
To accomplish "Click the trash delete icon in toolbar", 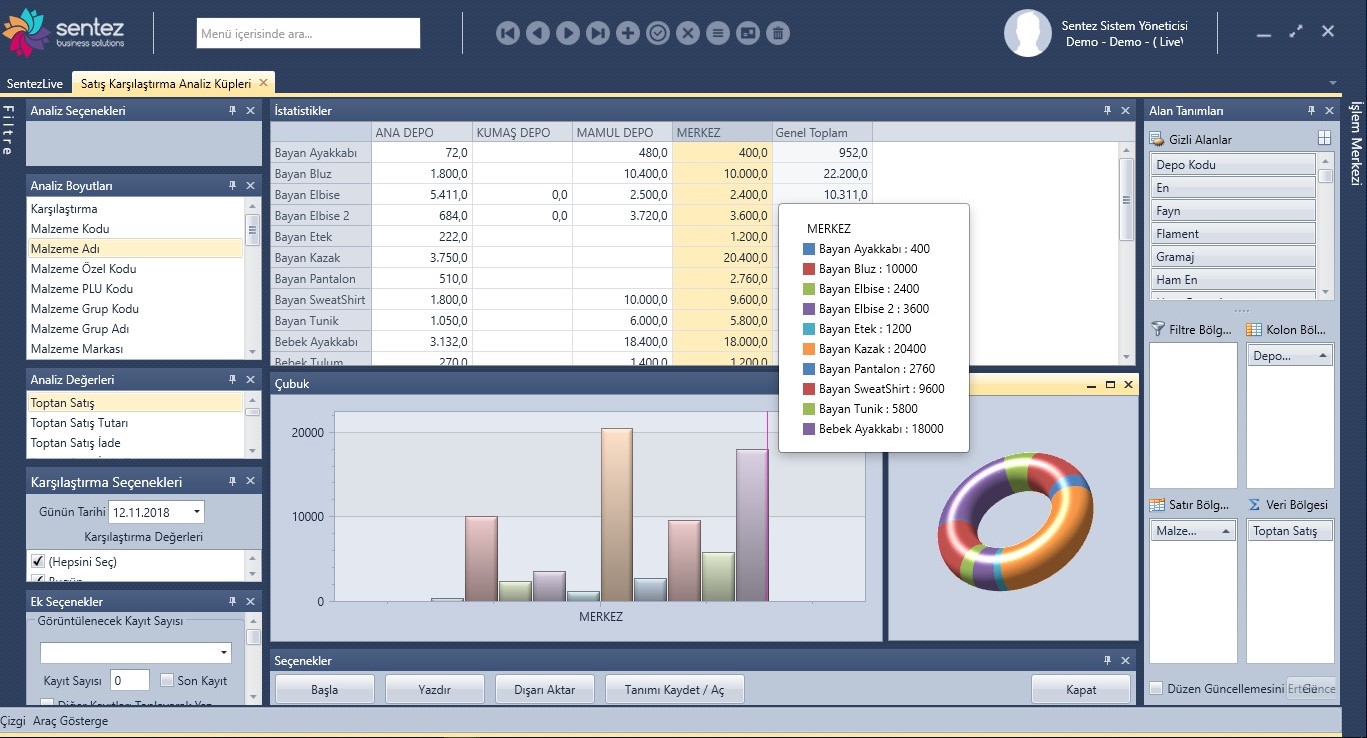I will point(777,33).
